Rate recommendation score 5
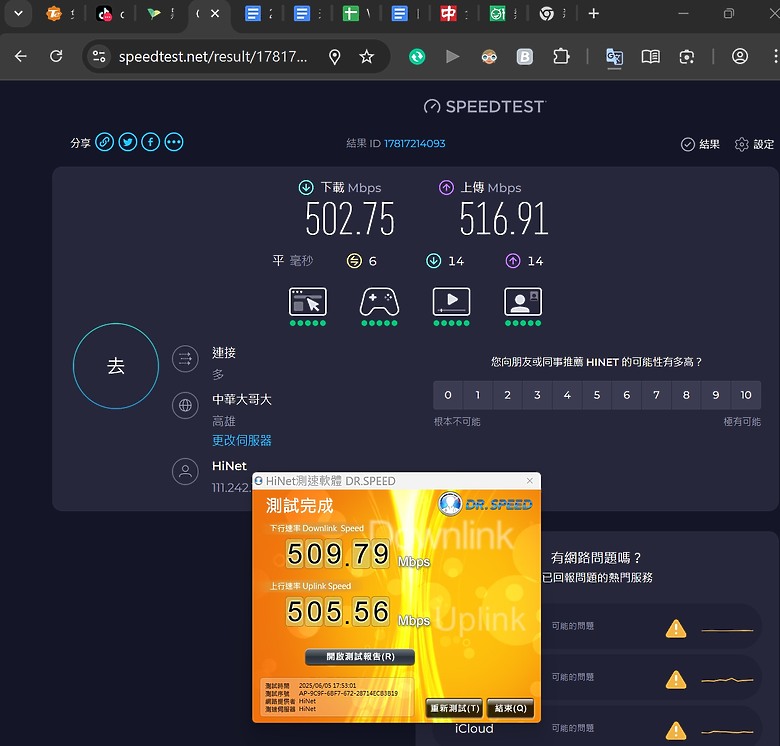 coord(597,395)
